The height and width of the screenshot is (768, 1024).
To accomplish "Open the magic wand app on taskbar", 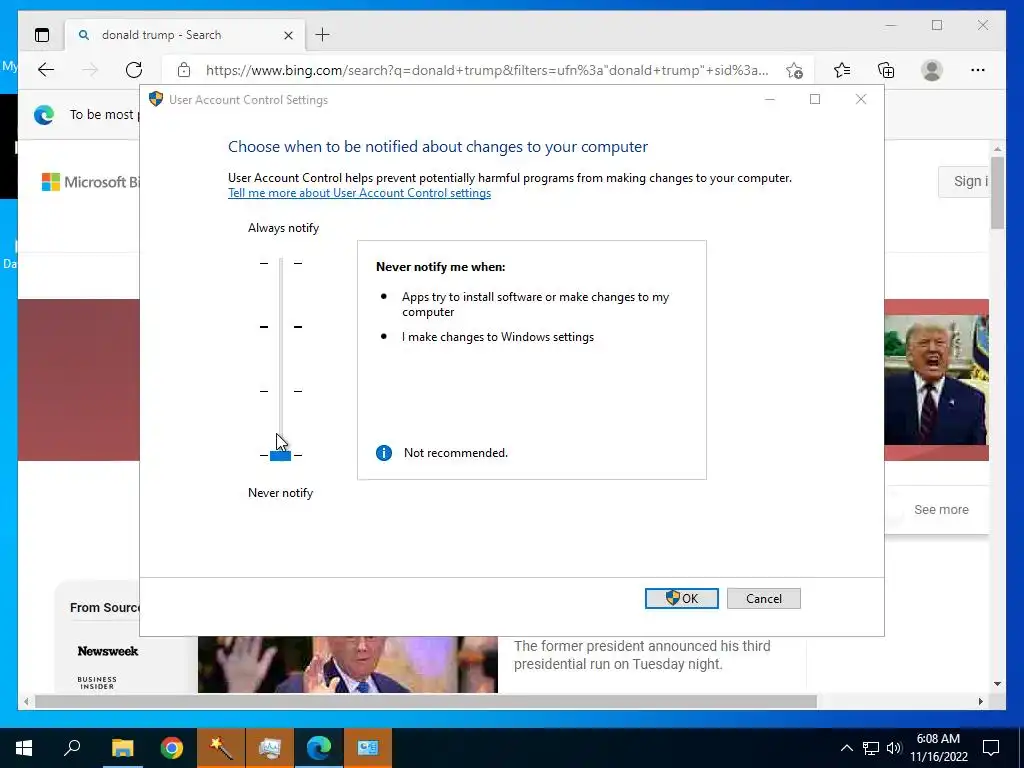I will (221, 748).
